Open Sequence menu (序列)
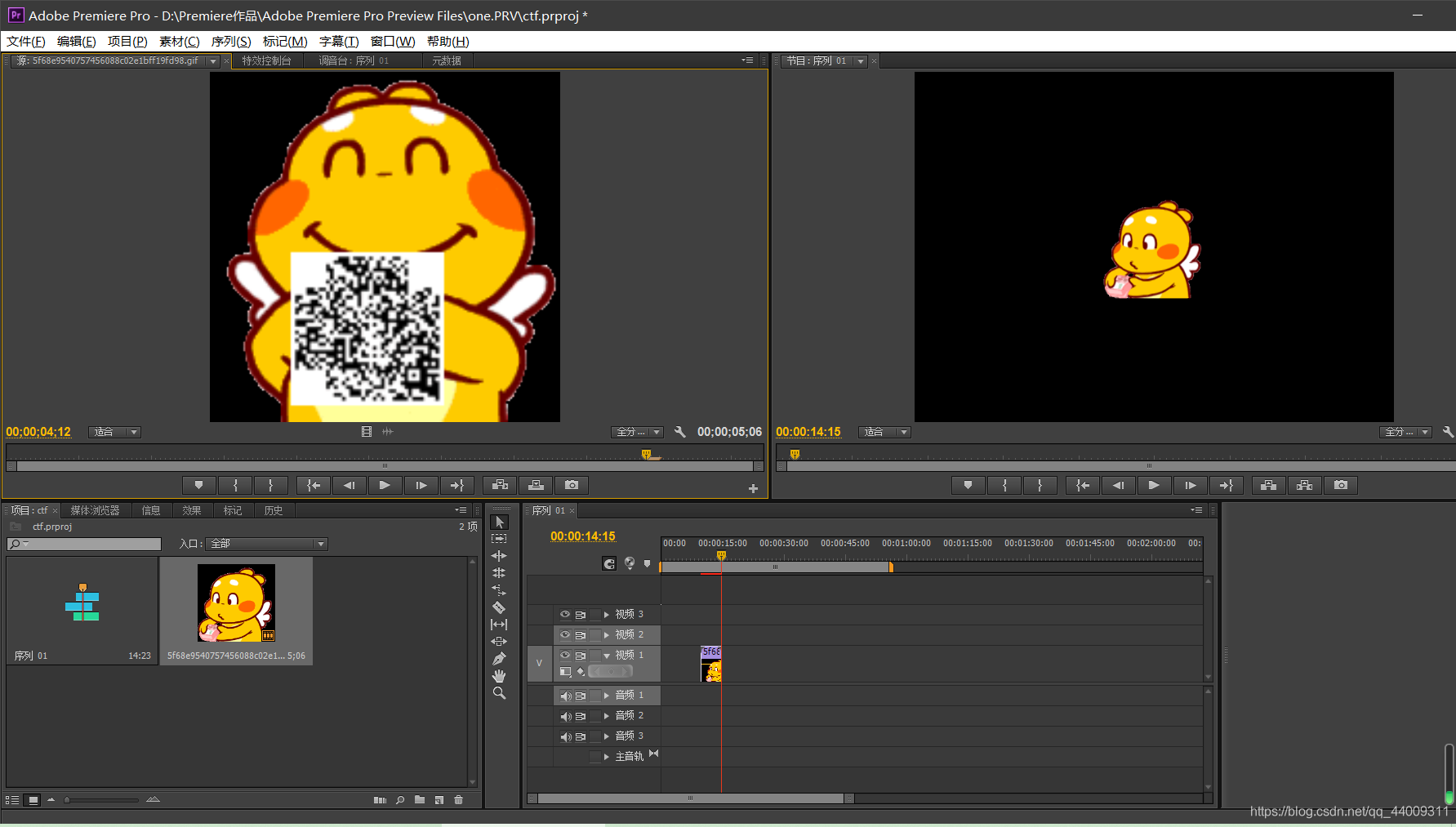The width and height of the screenshot is (1456, 827). (231, 42)
